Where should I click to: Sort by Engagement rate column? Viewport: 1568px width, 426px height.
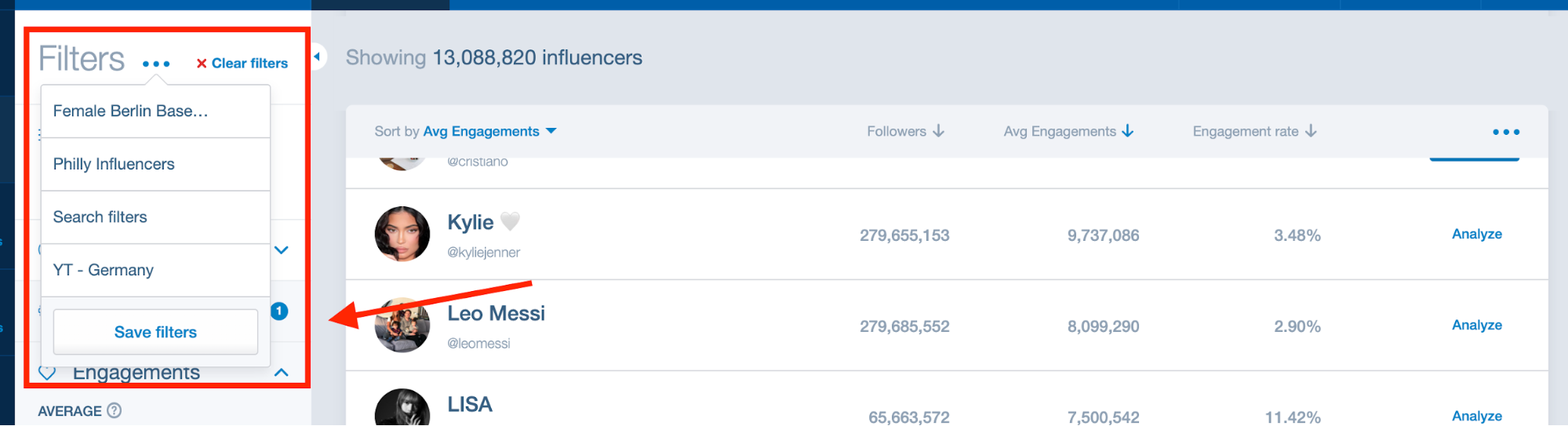point(1254,132)
